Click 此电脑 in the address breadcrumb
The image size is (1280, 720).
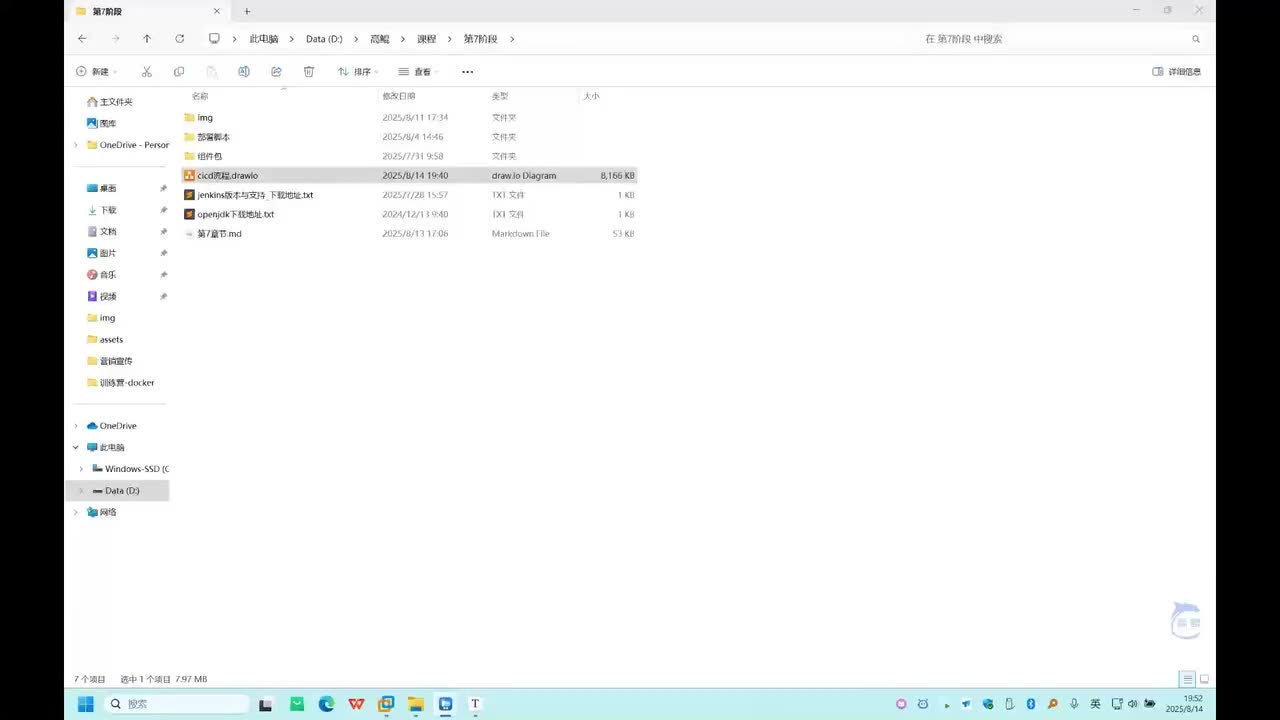(264, 39)
